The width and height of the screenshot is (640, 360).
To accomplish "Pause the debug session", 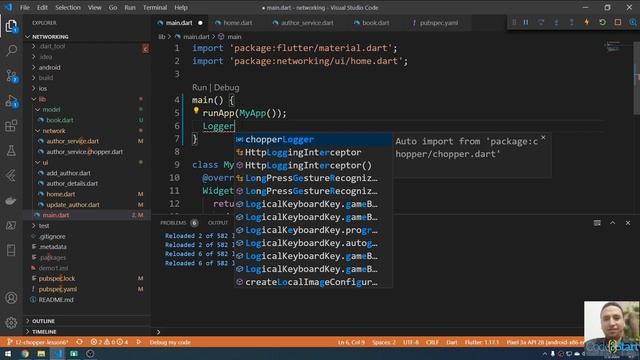I will pos(526,22).
